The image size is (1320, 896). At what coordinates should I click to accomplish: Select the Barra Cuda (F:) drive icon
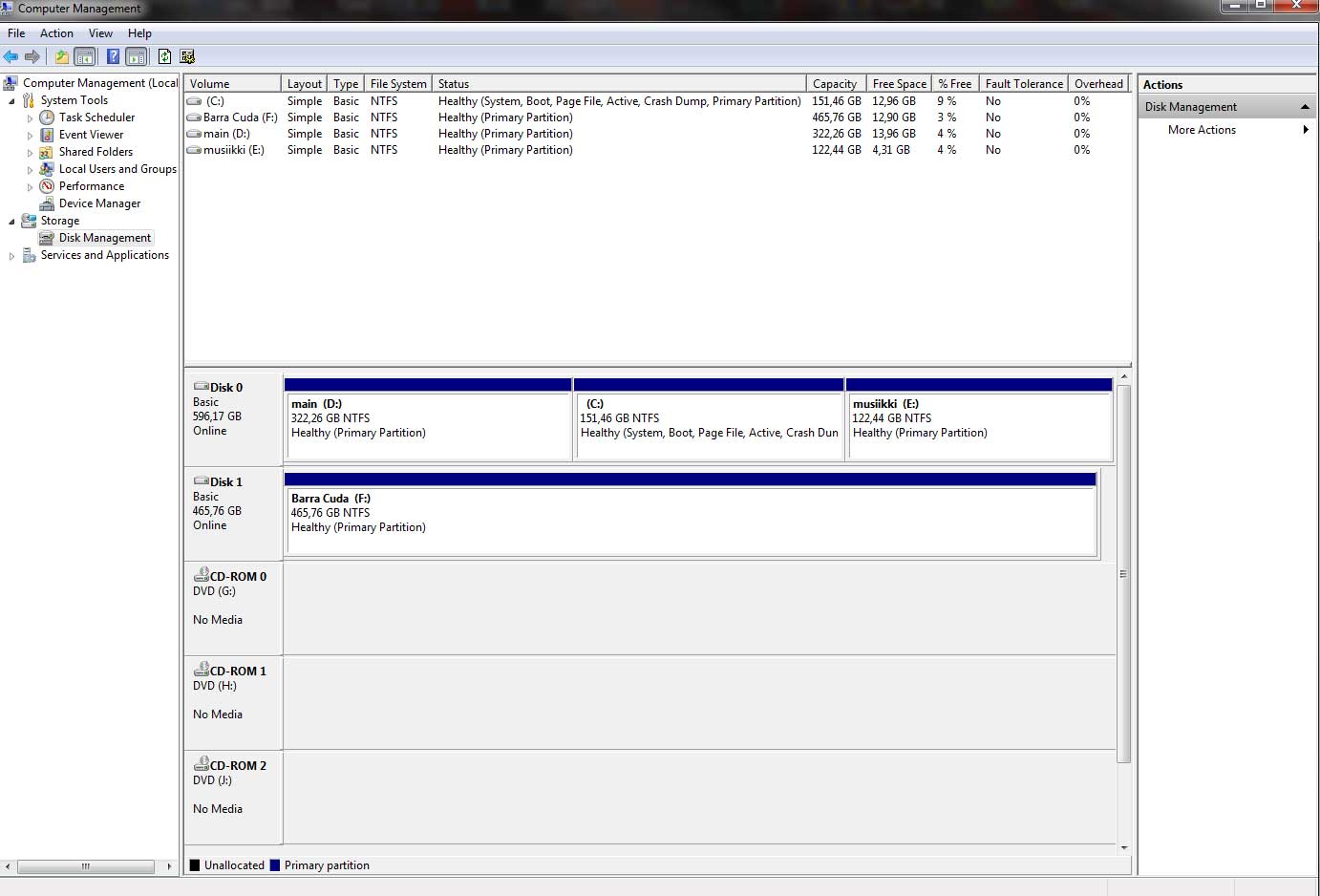194,117
